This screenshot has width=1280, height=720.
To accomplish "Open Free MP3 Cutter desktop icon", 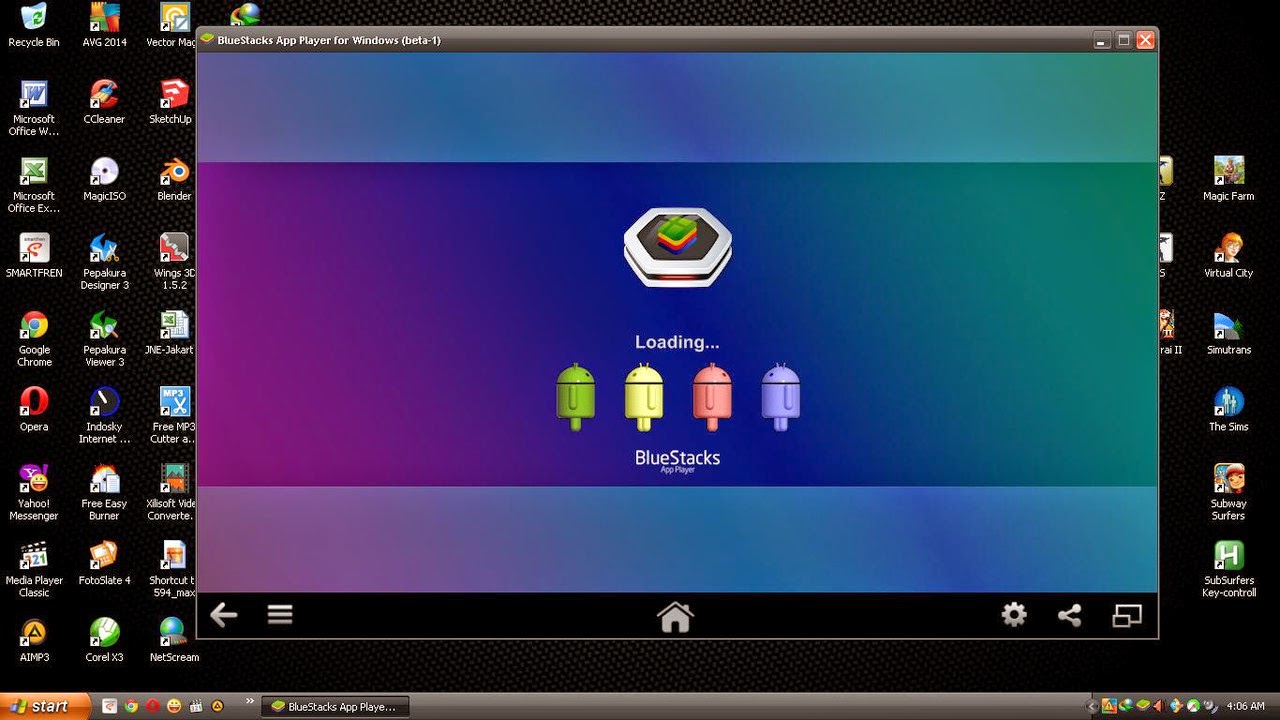I will tap(174, 416).
